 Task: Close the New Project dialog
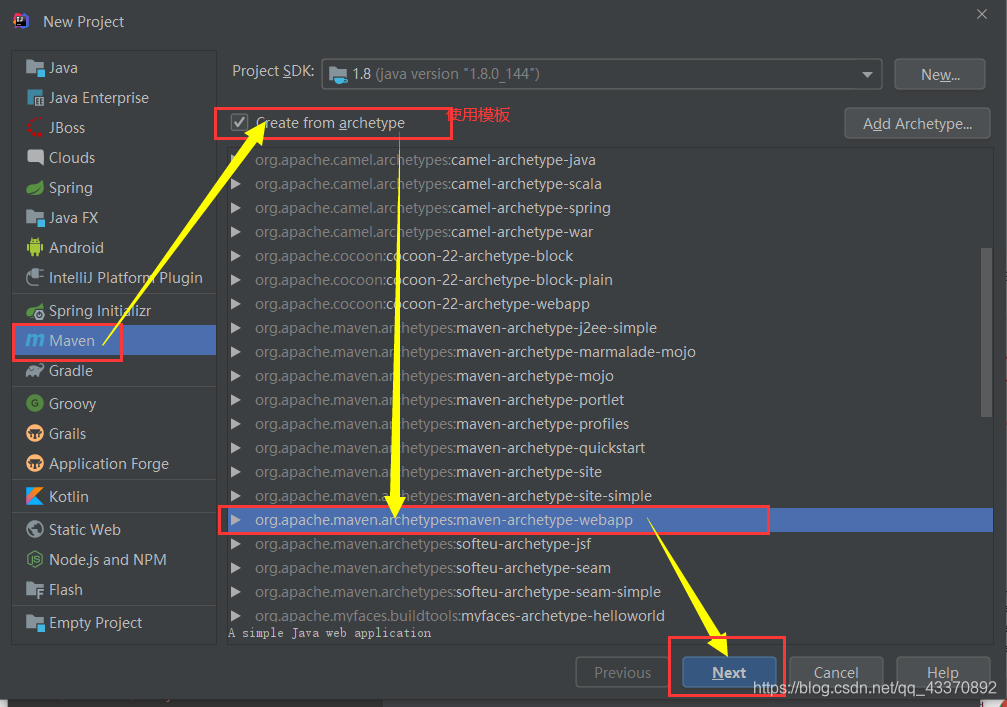(981, 14)
